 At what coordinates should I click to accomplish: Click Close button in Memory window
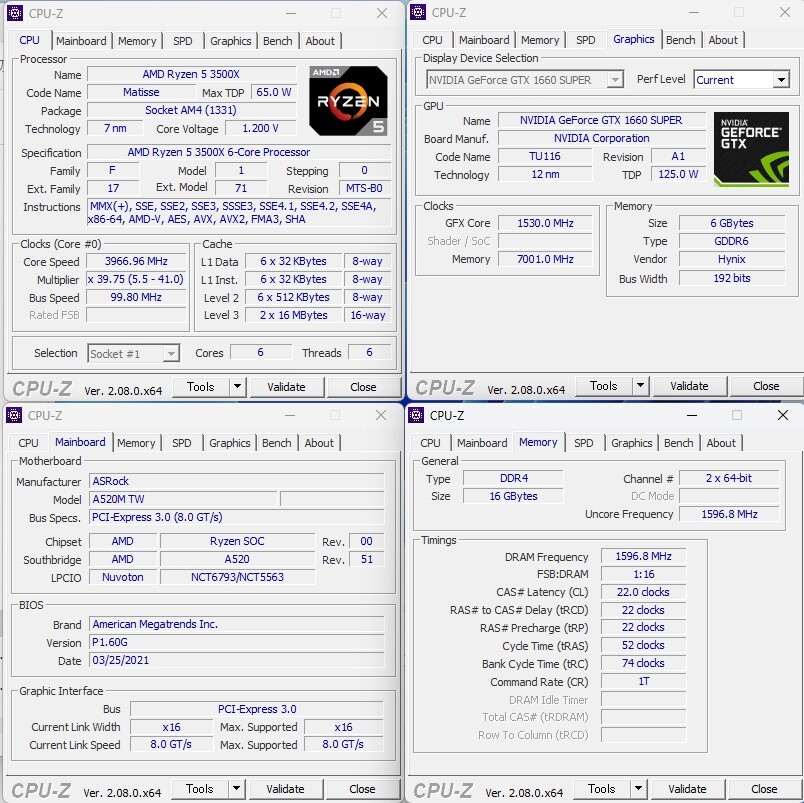point(764,789)
